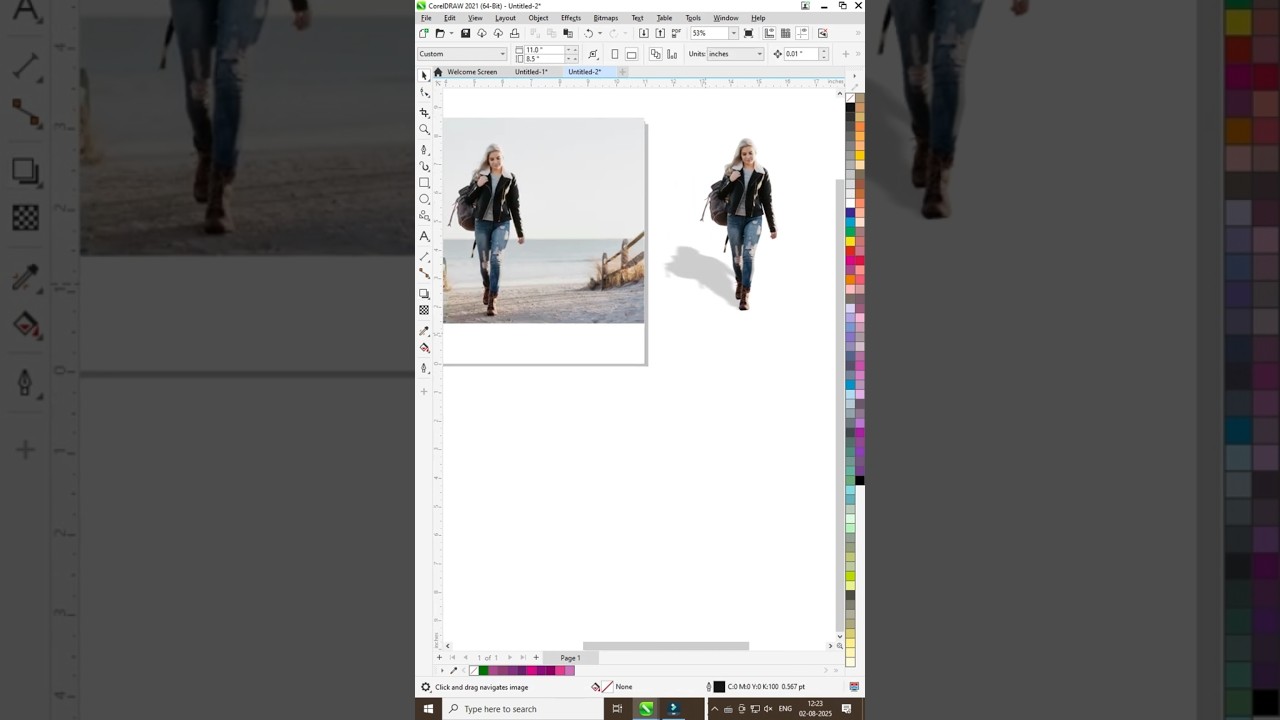Image resolution: width=1280 pixels, height=720 pixels.
Task: Open Task View on taskbar
Action: 617,709
